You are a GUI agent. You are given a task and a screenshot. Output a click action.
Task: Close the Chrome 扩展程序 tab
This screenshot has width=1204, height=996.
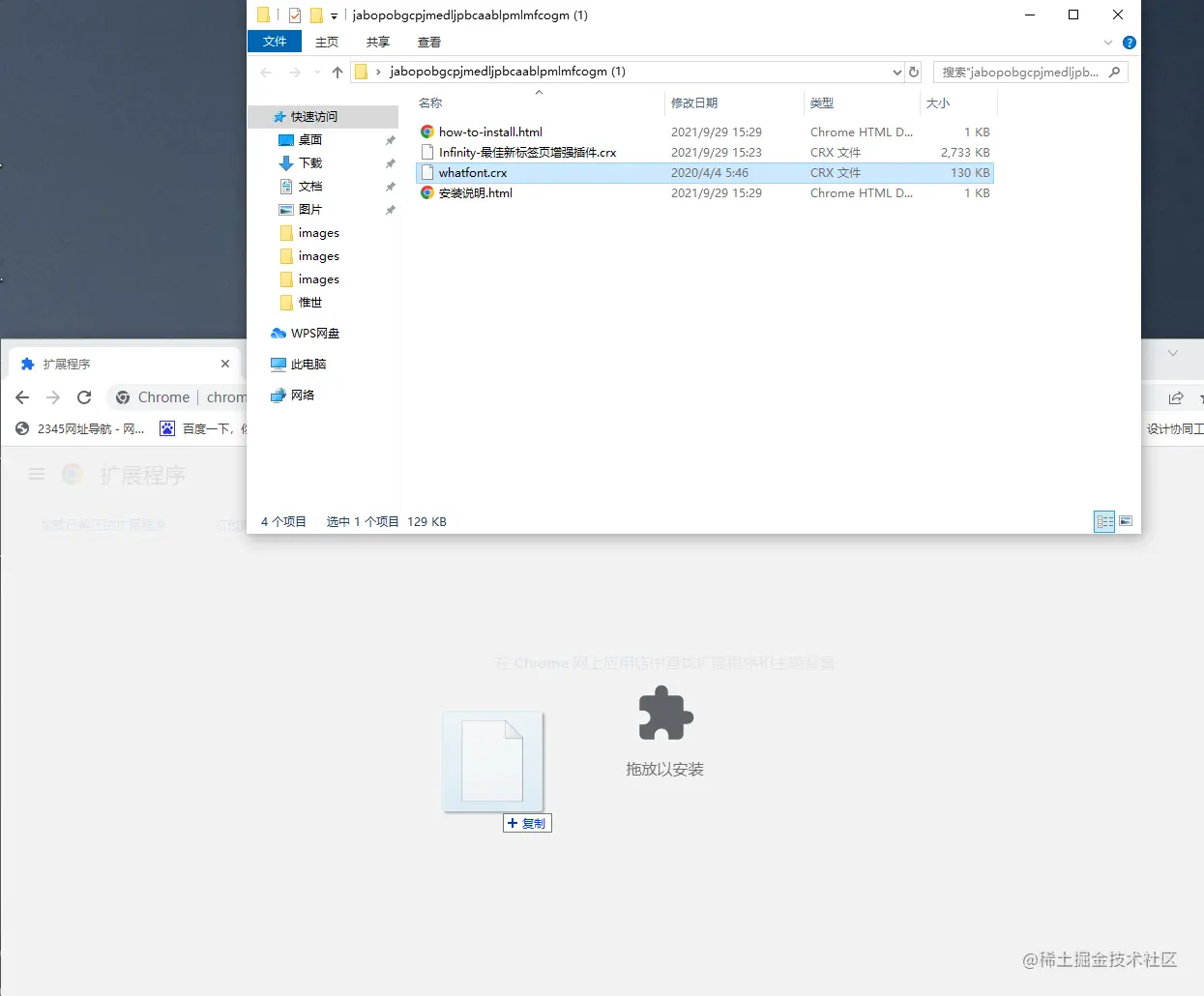pyautogui.click(x=225, y=364)
